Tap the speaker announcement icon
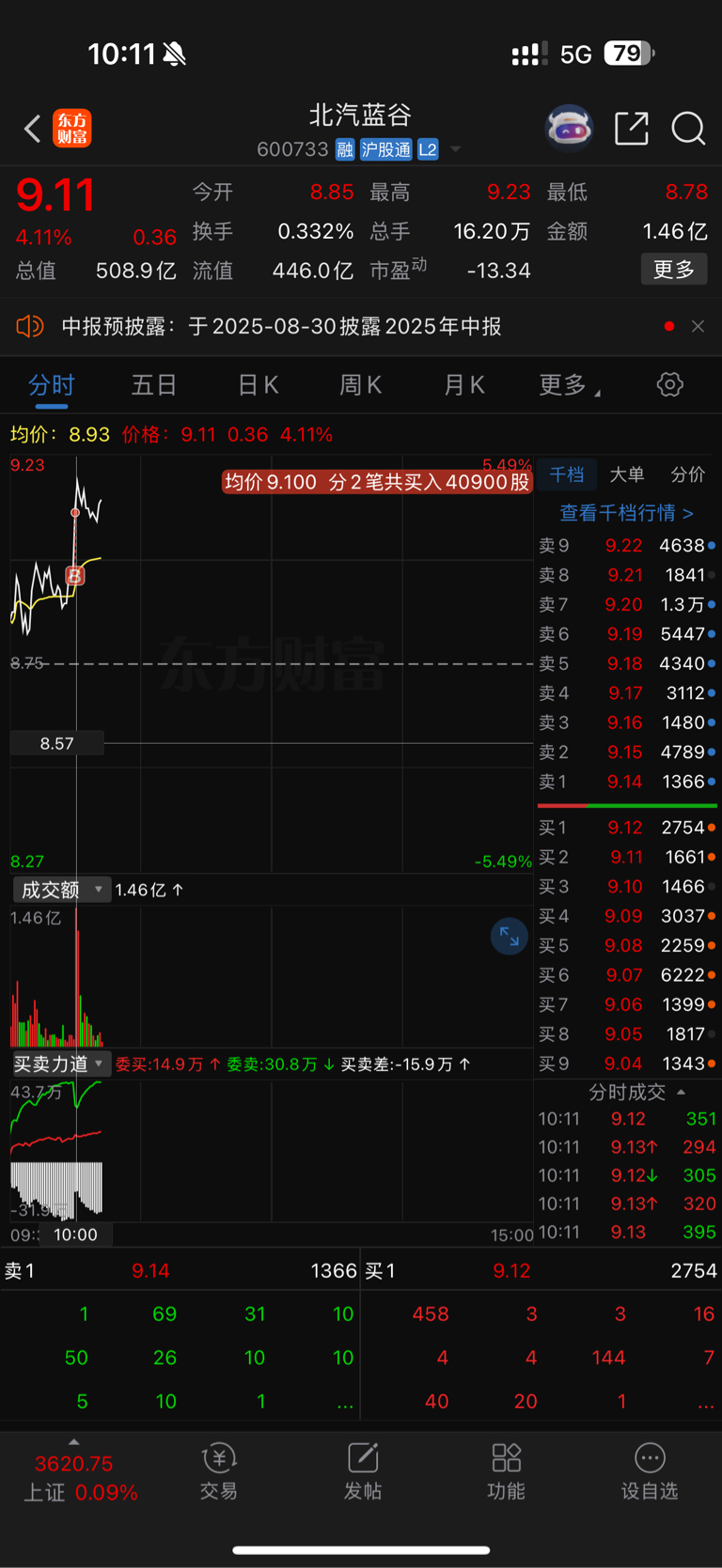Screen dimensions: 722x1568 coord(30,326)
